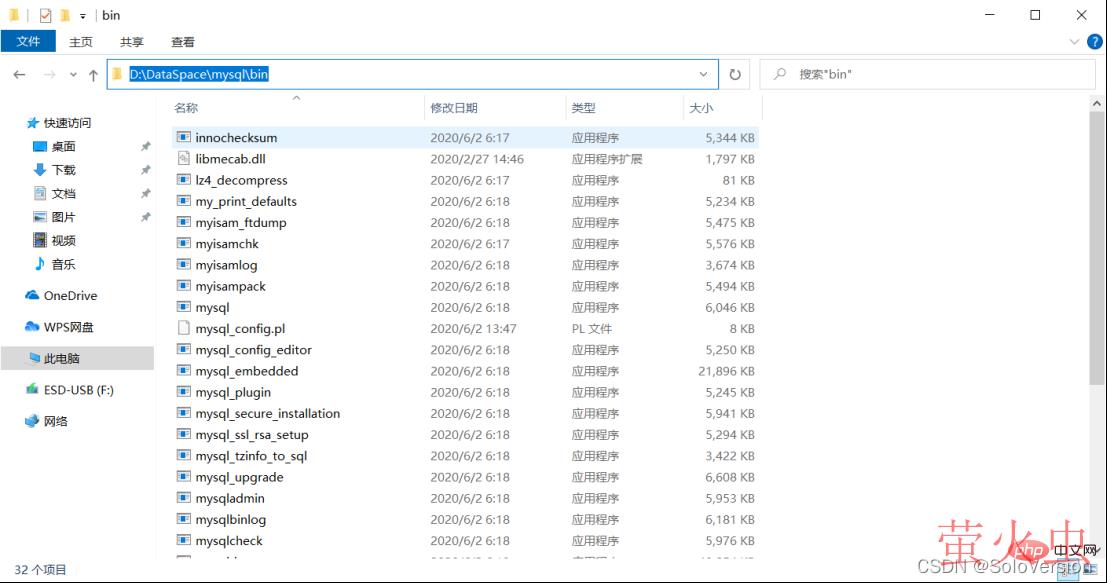Expand the address bar history dropdown
This screenshot has width=1107, height=583.
pos(704,75)
